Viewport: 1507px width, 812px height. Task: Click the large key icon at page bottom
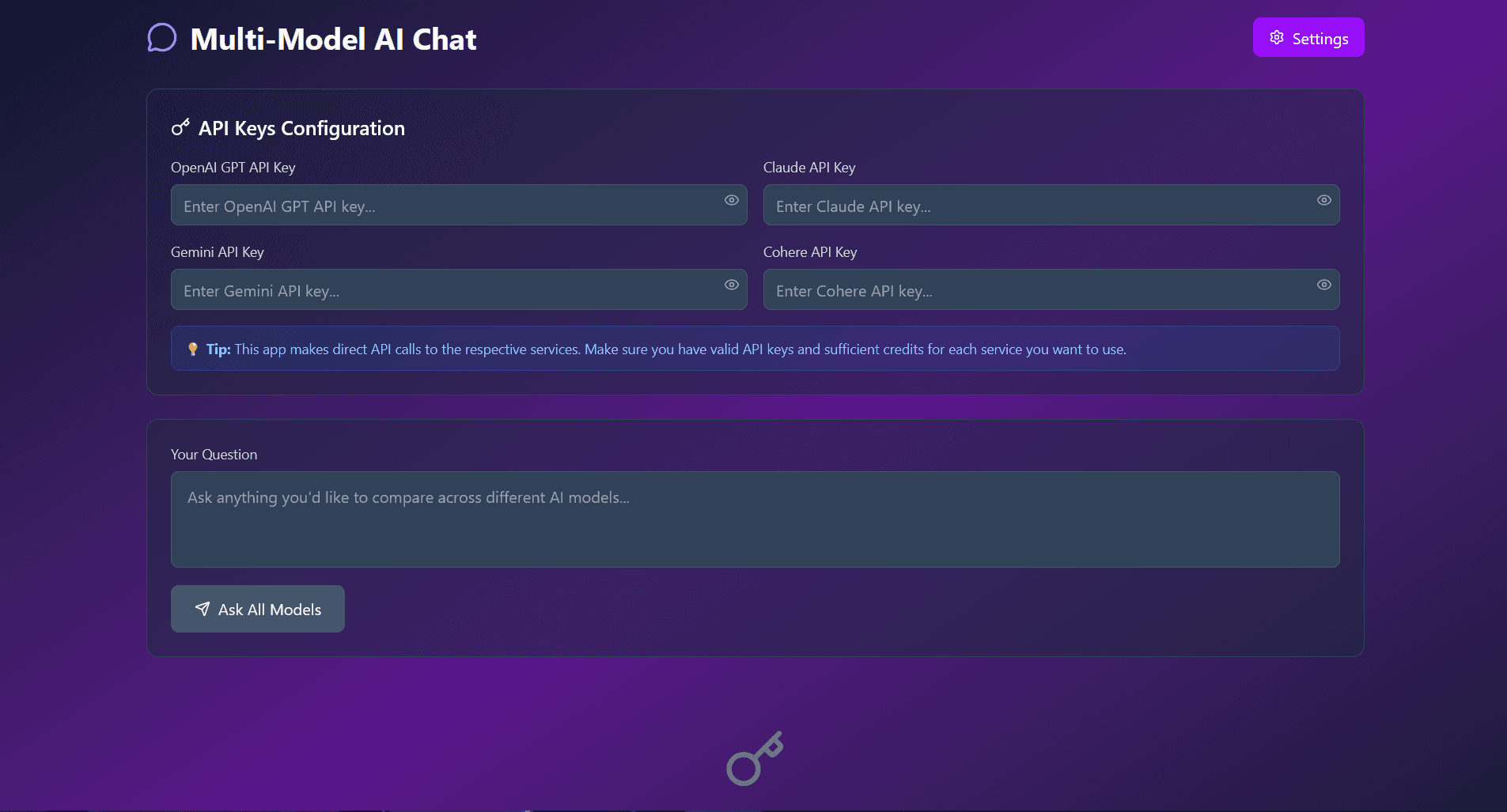[755, 758]
